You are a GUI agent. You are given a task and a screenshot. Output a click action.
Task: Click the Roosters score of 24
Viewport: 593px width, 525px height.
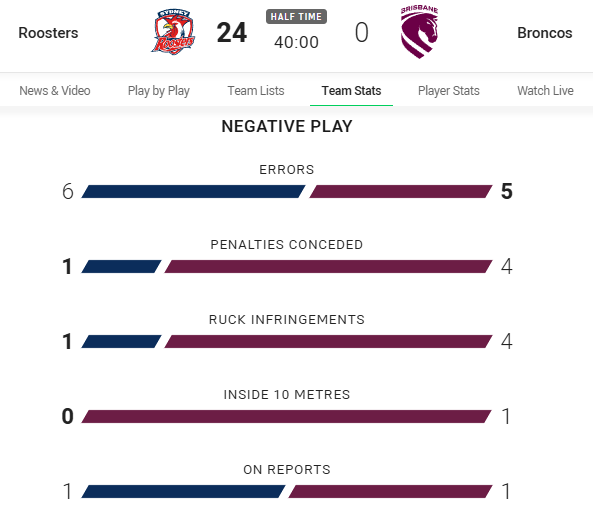232,33
